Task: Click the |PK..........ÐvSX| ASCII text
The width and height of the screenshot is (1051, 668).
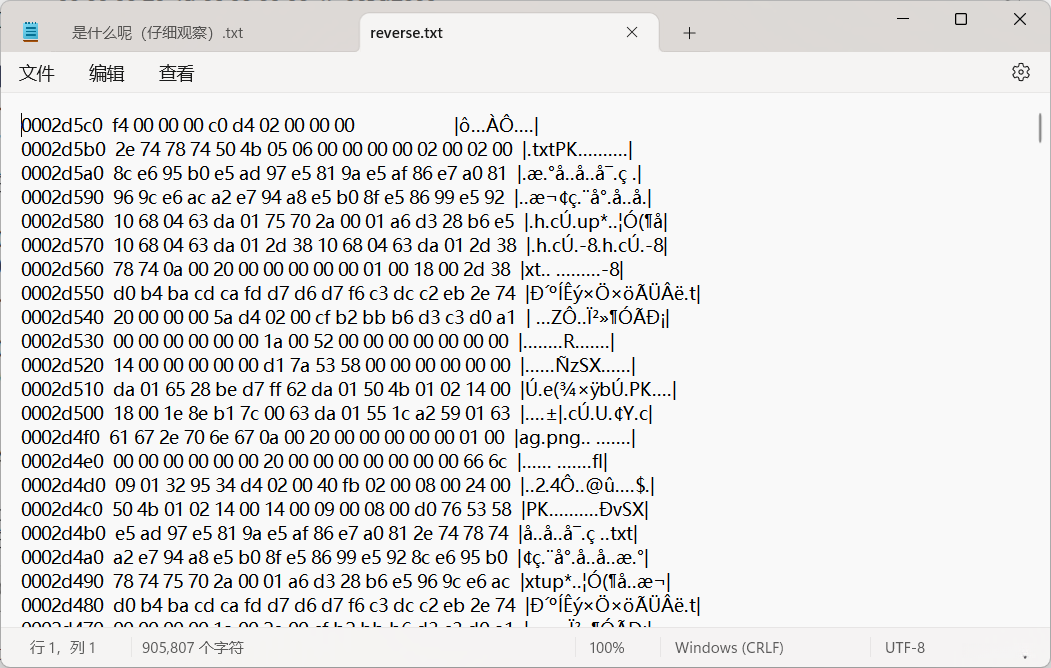Action: coord(585,510)
